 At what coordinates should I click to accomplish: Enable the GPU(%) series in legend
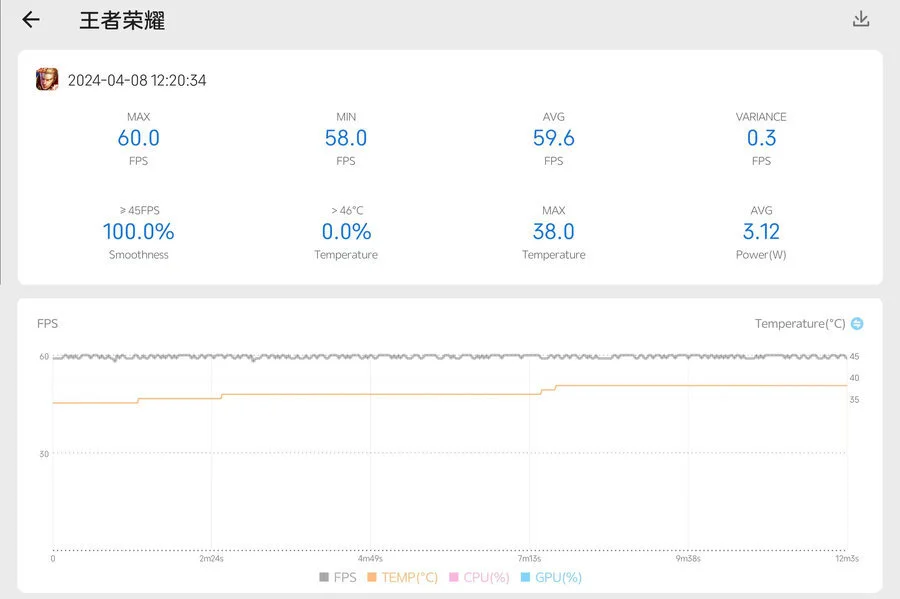point(551,577)
